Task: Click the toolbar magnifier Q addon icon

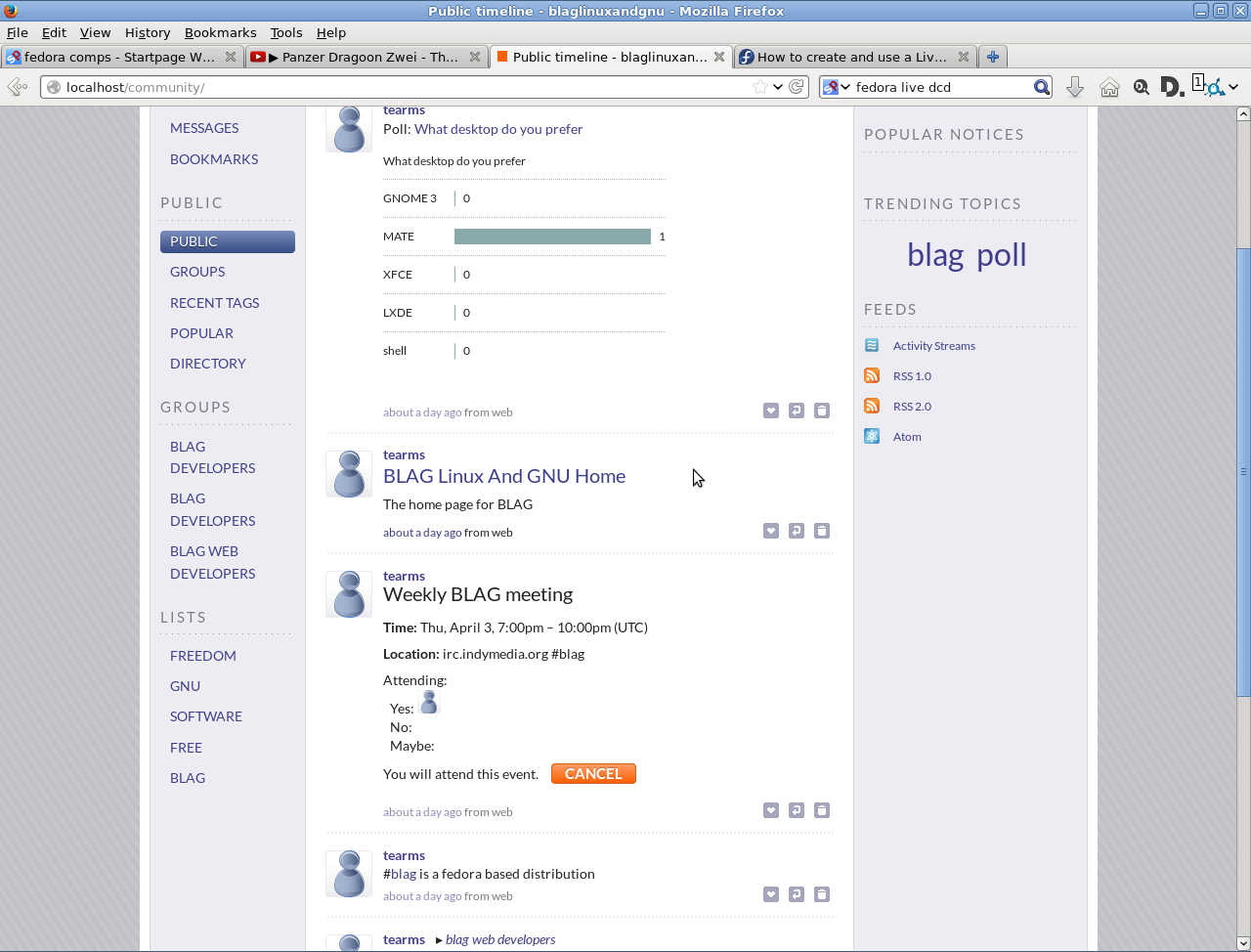Action: [1141, 87]
